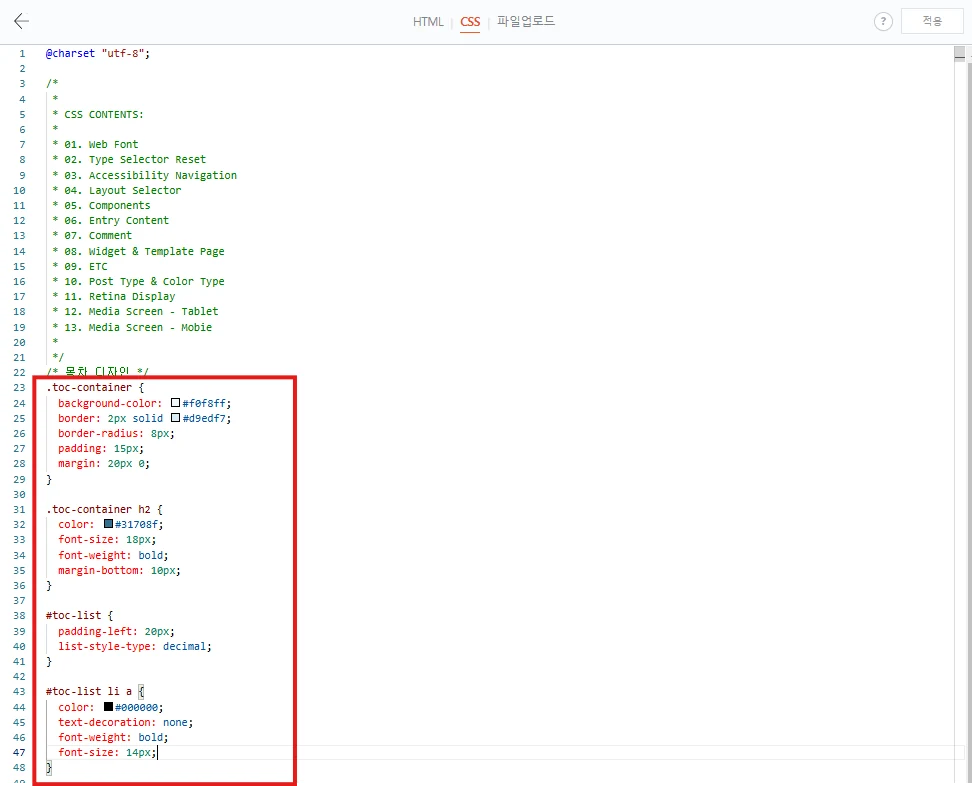Click '* 03. Accessibility Navigation' text
Viewport: 972px width, 786px height.
pos(144,175)
